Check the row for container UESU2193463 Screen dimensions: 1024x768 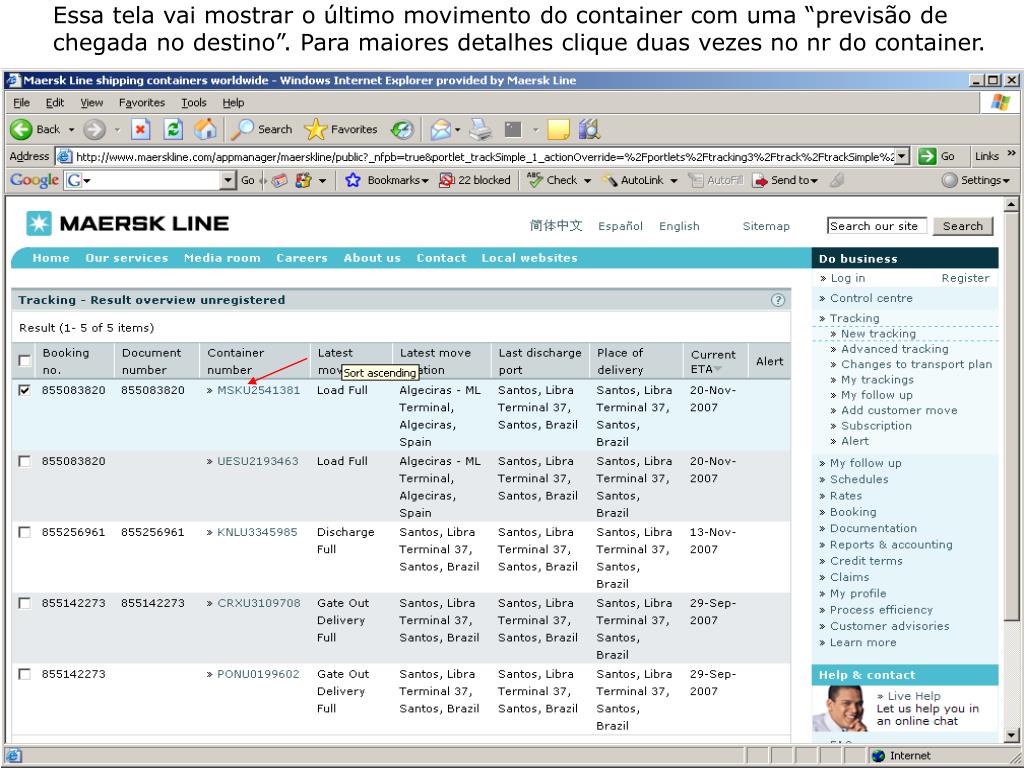(x=25, y=461)
